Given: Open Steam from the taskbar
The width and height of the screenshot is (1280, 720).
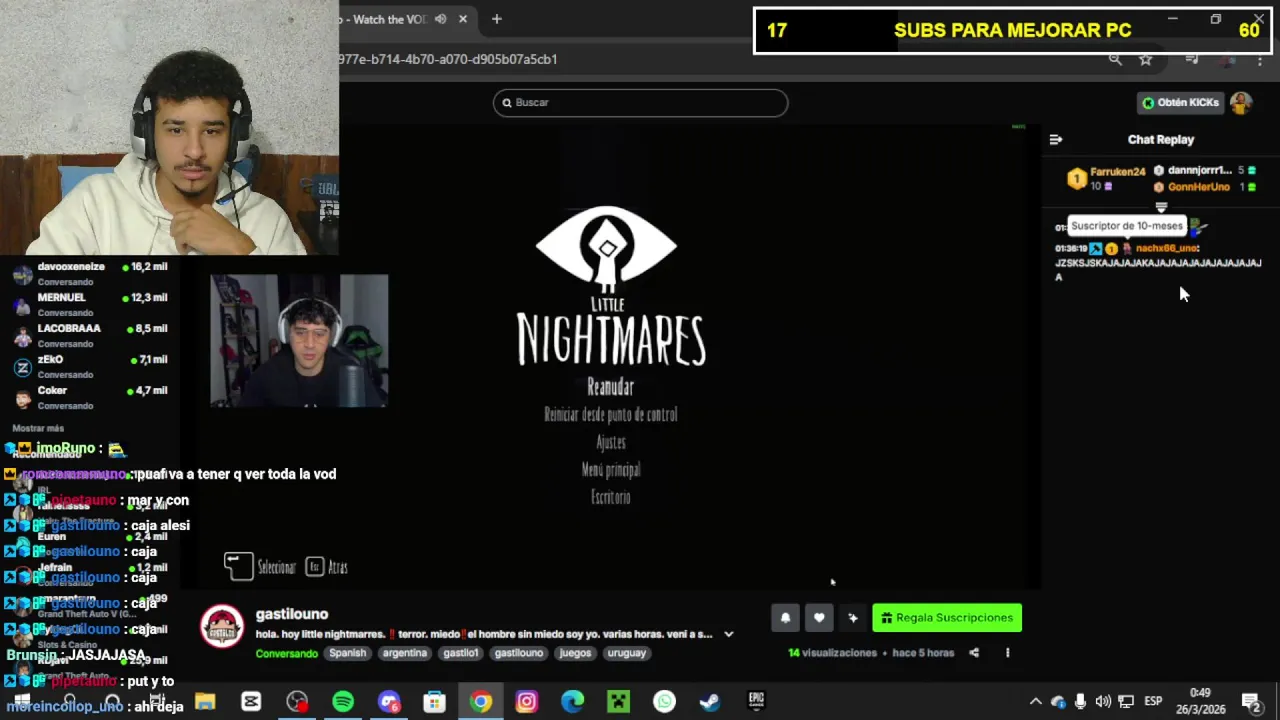Looking at the screenshot, I should coord(710,702).
